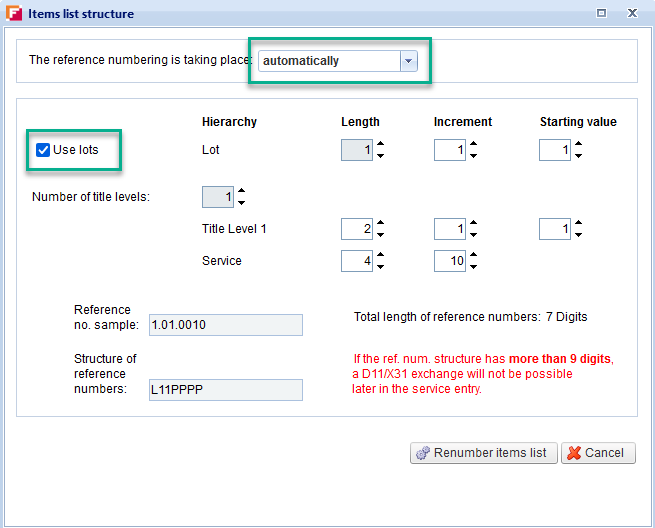Uncheck the Use lots checkbox
Viewport: 655px width, 528px height.
pyautogui.click(x=43, y=150)
